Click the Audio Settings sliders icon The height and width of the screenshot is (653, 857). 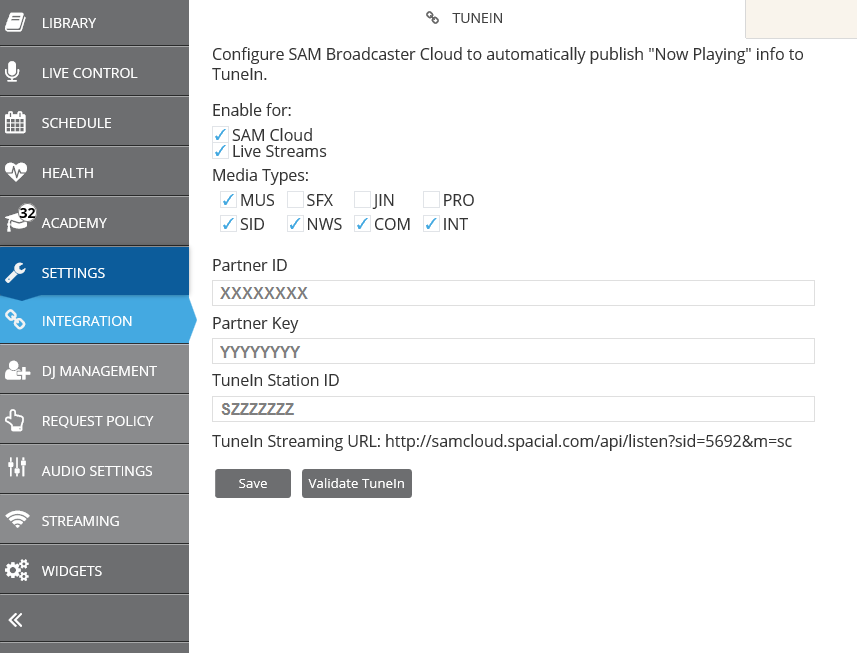[17, 467]
